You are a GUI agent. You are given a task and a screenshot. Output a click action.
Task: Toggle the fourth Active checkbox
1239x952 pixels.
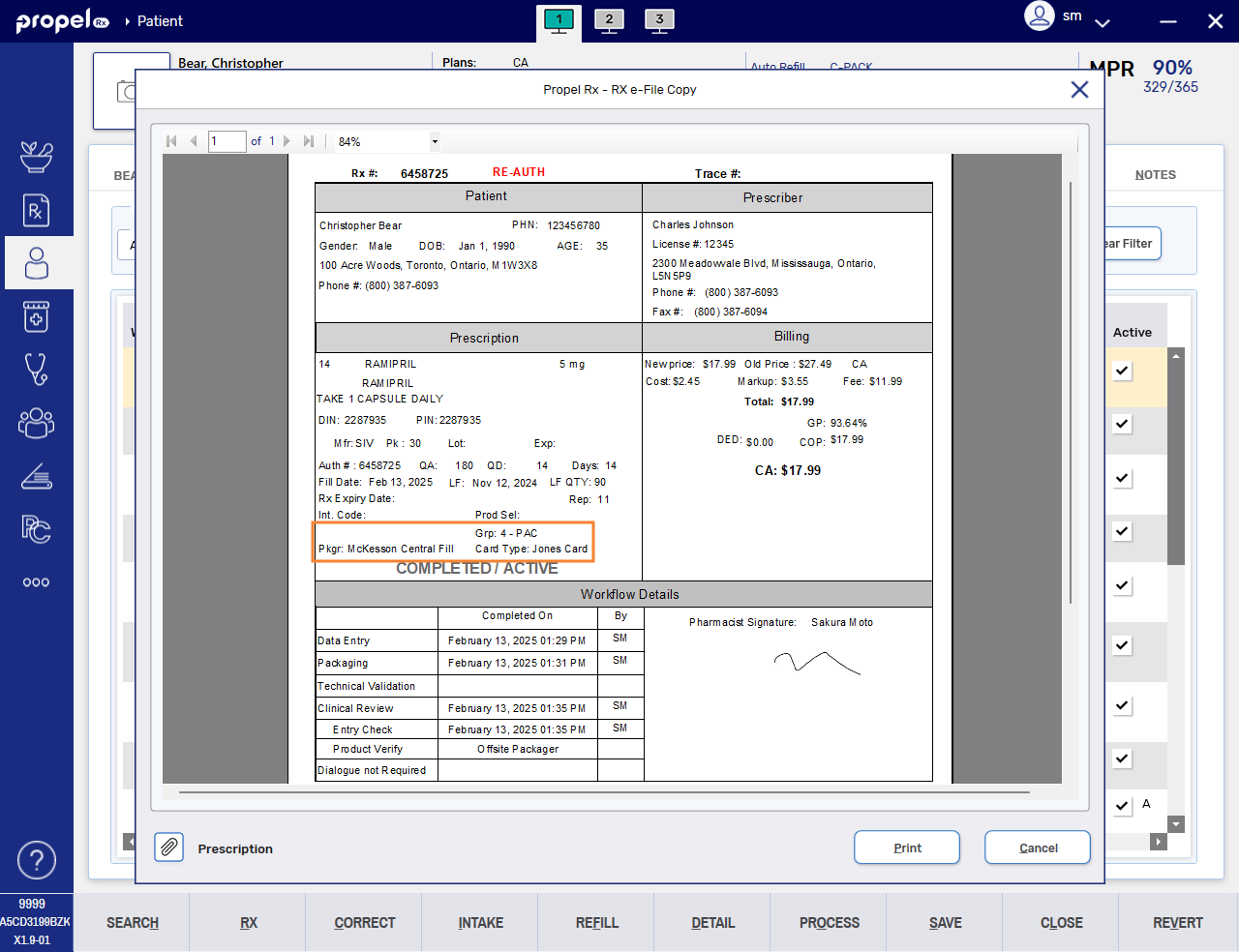[1123, 531]
